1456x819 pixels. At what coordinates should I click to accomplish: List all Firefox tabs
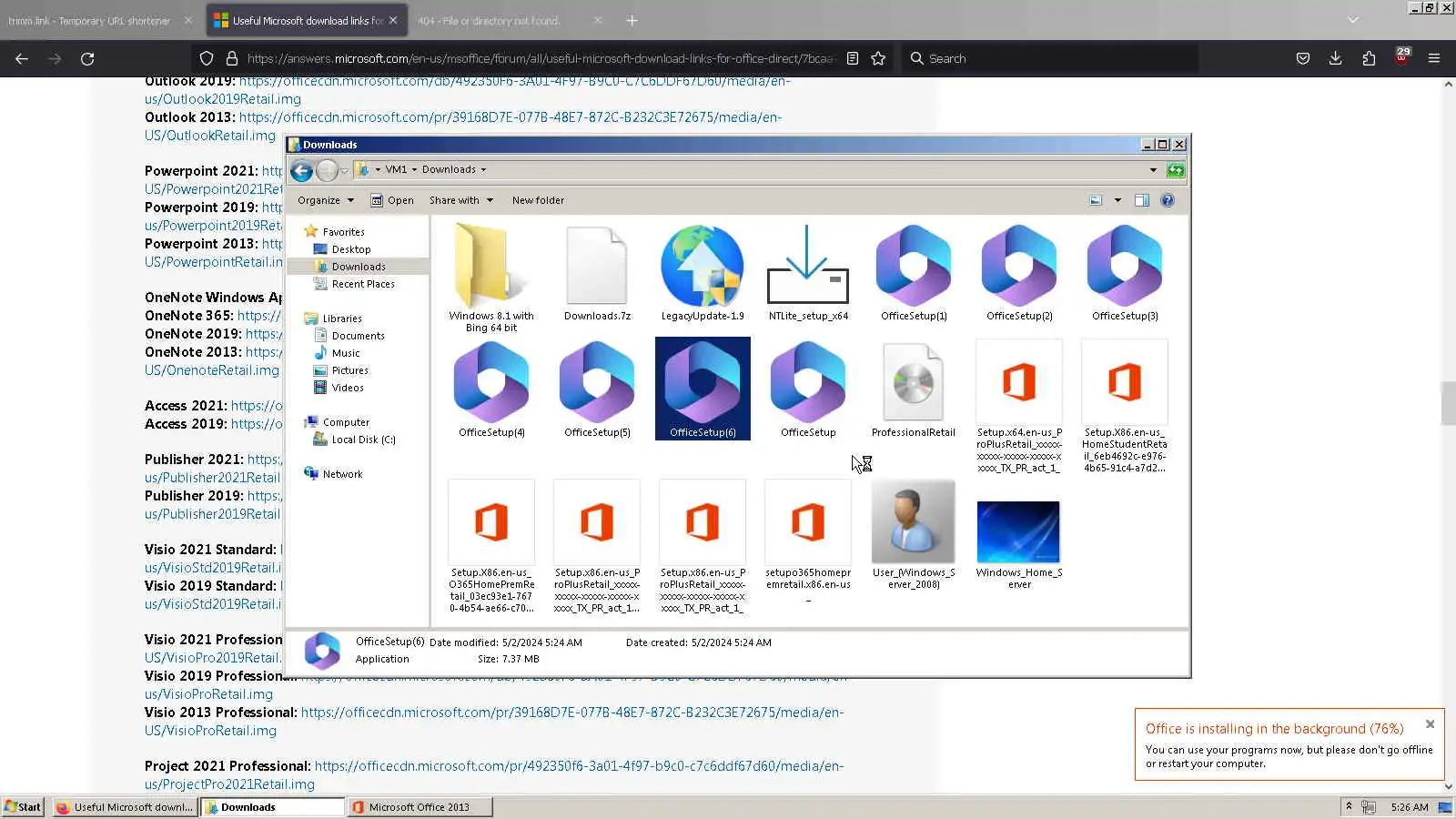pos(1353,20)
